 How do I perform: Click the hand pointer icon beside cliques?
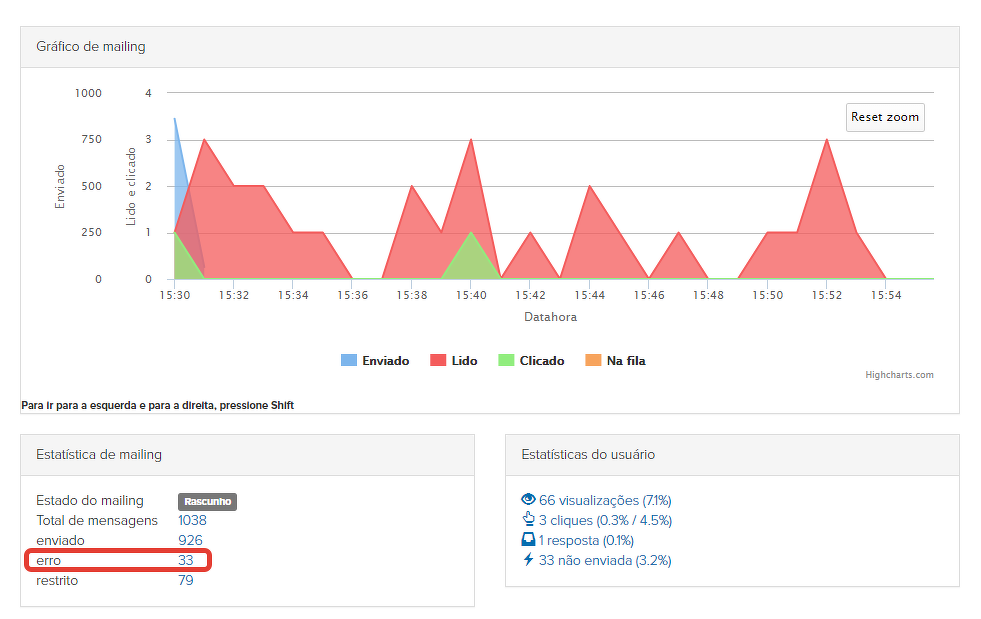(529, 520)
